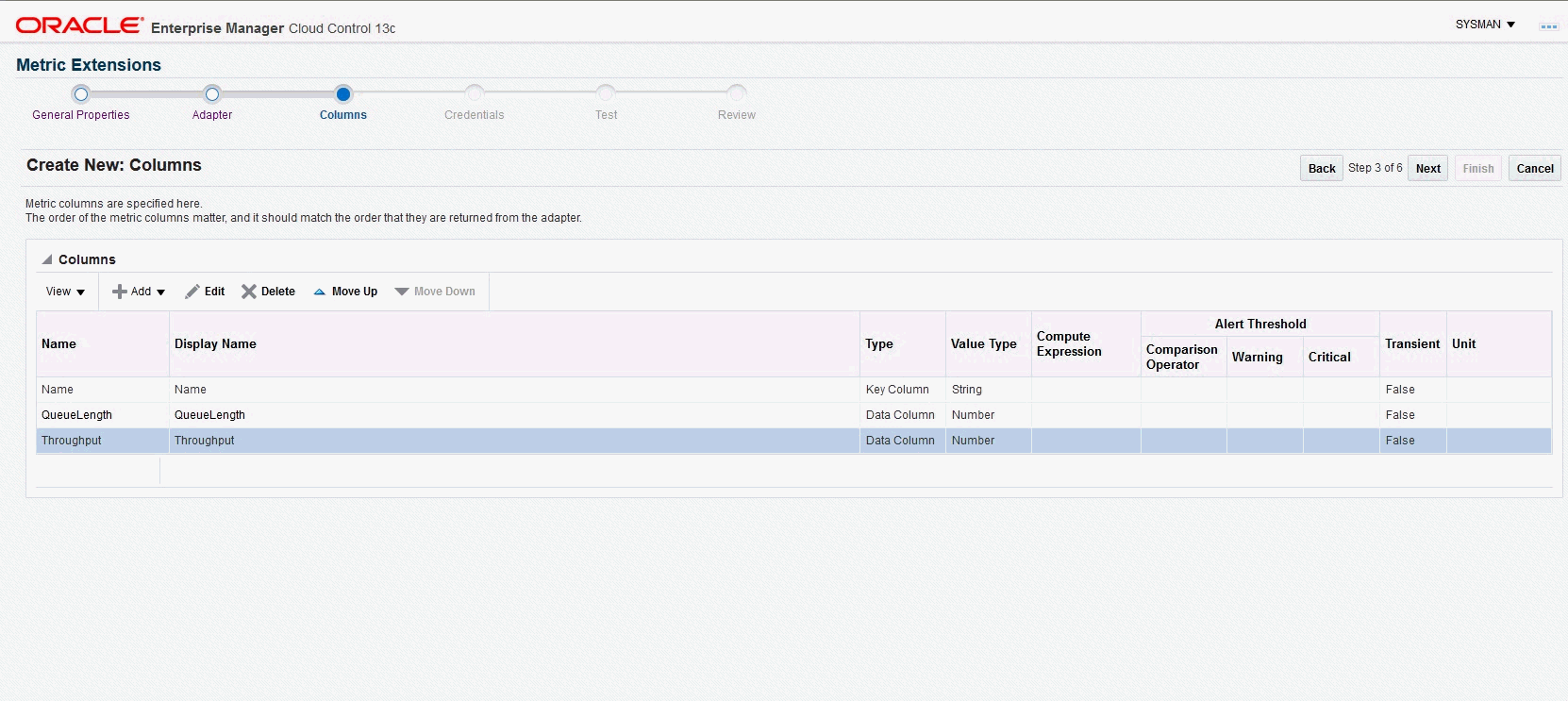The width and height of the screenshot is (1568, 701).
Task: Click the Move Up triangle icon
Action: [320, 292]
